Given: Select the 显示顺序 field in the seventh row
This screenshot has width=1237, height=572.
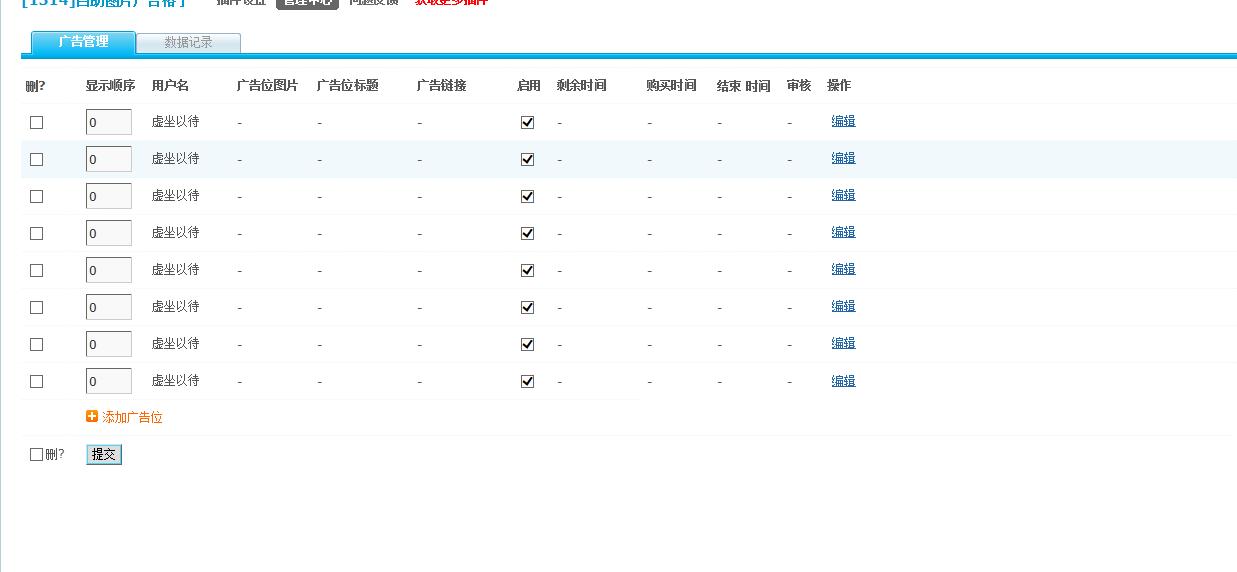Looking at the screenshot, I should 108,344.
